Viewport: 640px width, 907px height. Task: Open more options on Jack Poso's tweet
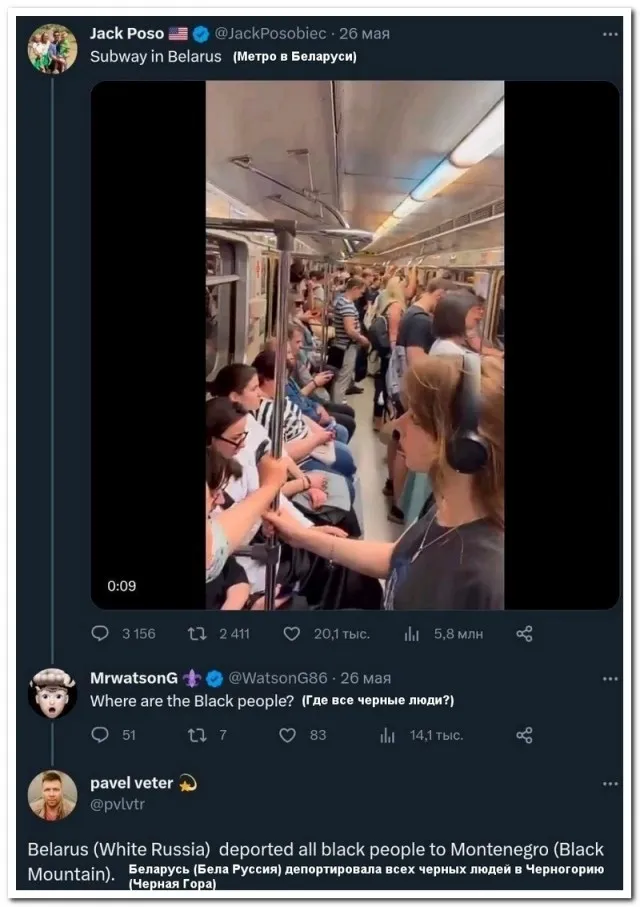610,34
